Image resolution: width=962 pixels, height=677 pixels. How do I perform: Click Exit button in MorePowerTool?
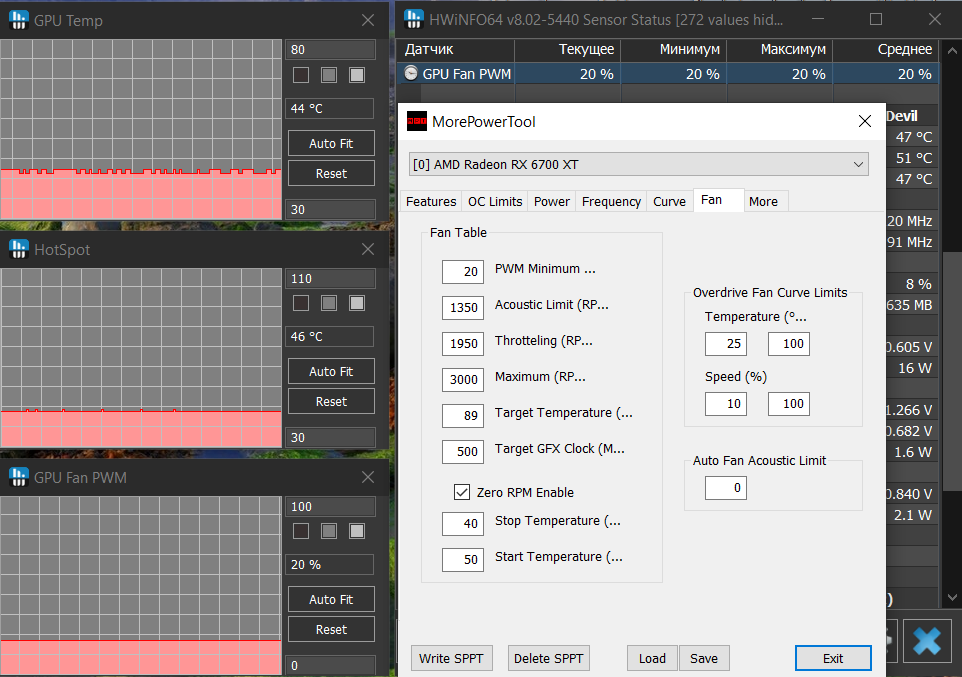pyautogui.click(x=833, y=658)
